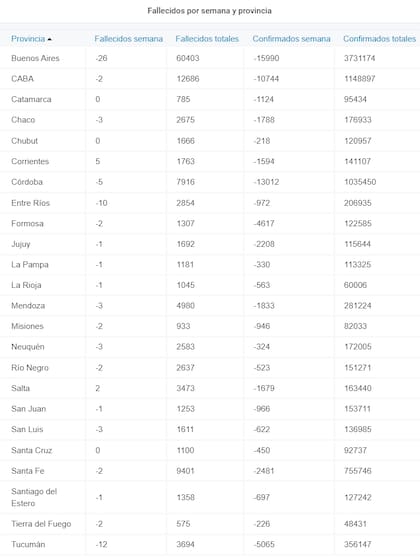The width and height of the screenshot is (420, 558).
Task: Click the Tucumán province name
Action: pyautogui.click(x=28, y=544)
